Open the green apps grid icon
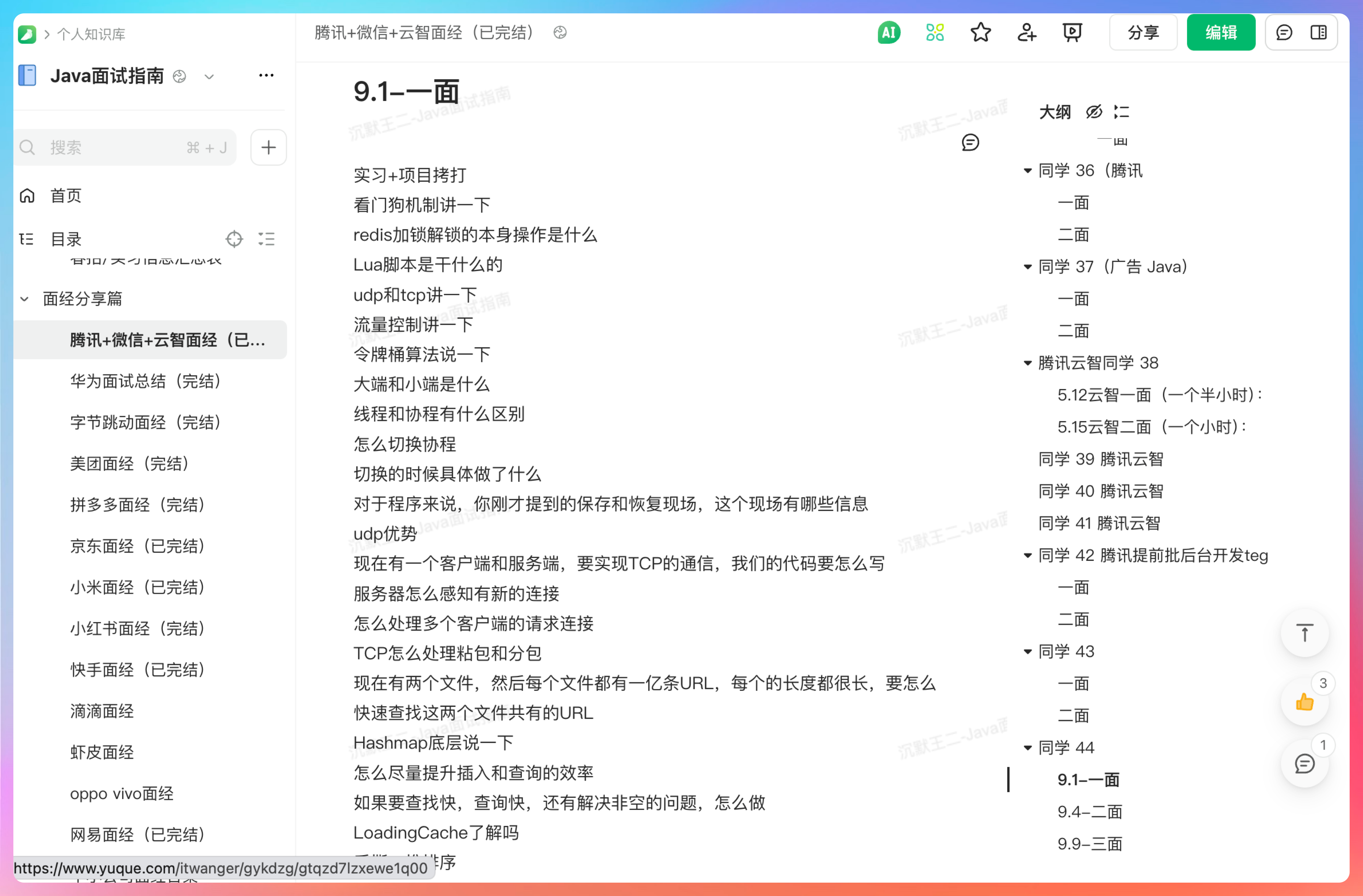The width and height of the screenshot is (1363, 896). coord(935,33)
